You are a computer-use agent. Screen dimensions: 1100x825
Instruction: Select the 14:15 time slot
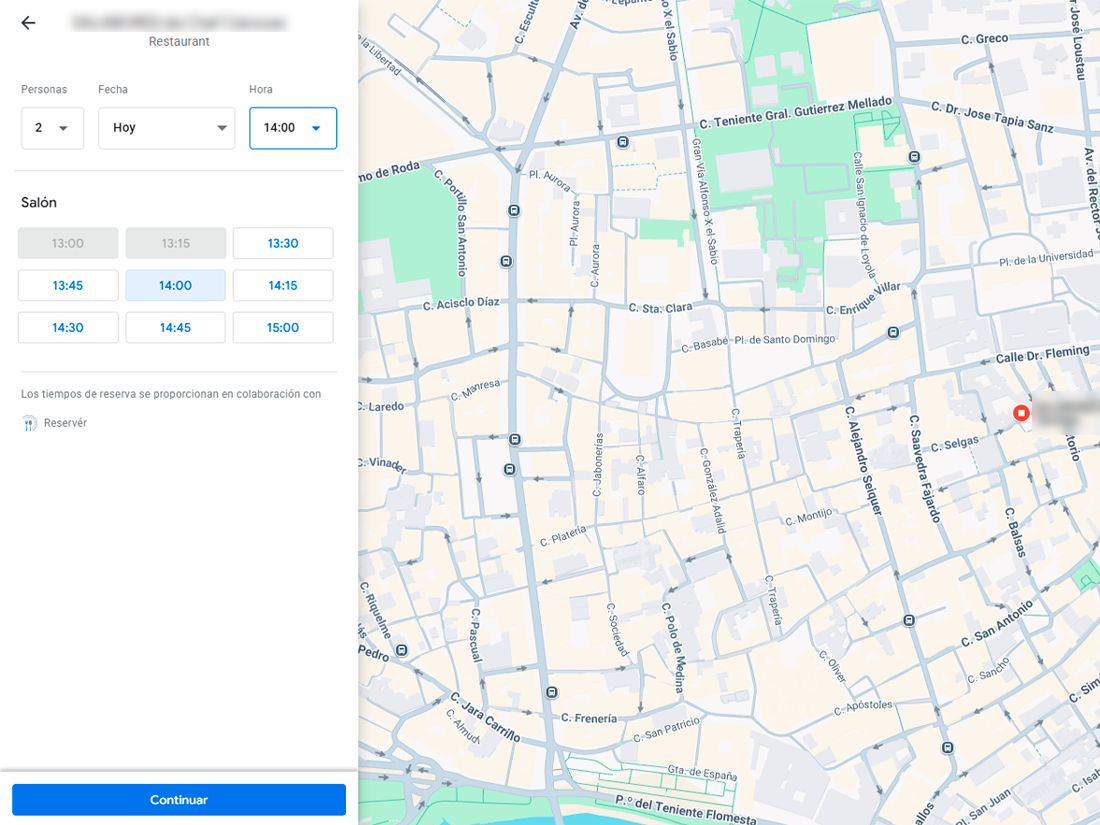(283, 286)
